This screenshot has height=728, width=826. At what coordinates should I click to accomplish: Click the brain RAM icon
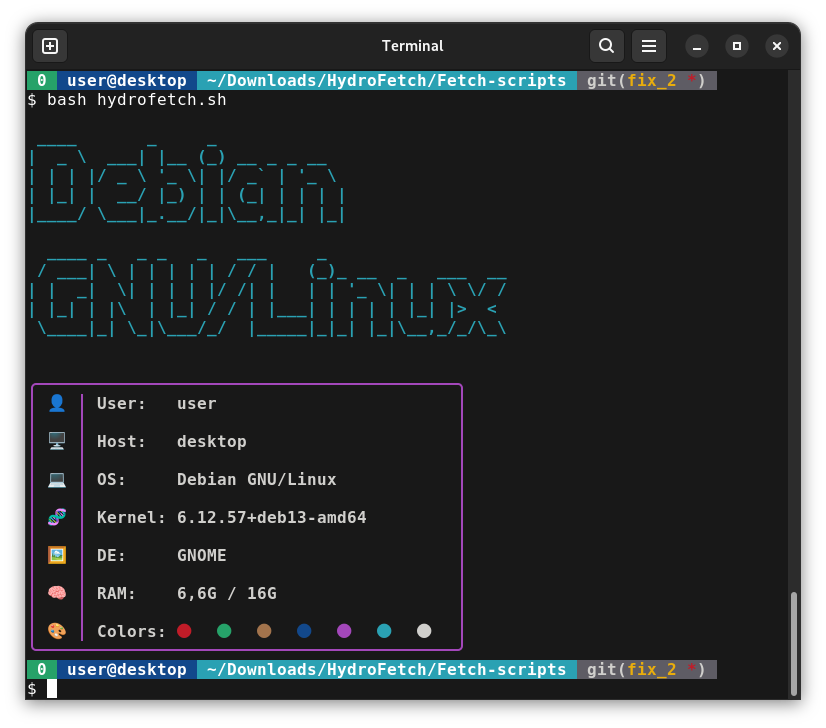pos(57,593)
